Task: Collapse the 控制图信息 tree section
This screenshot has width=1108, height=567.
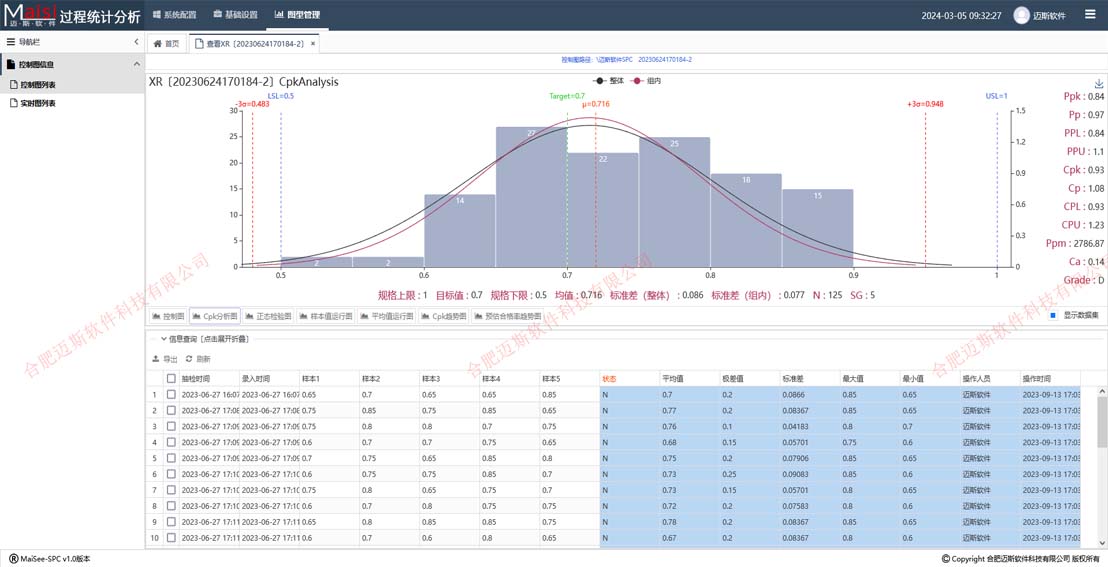Action: click(x=137, y=64)
